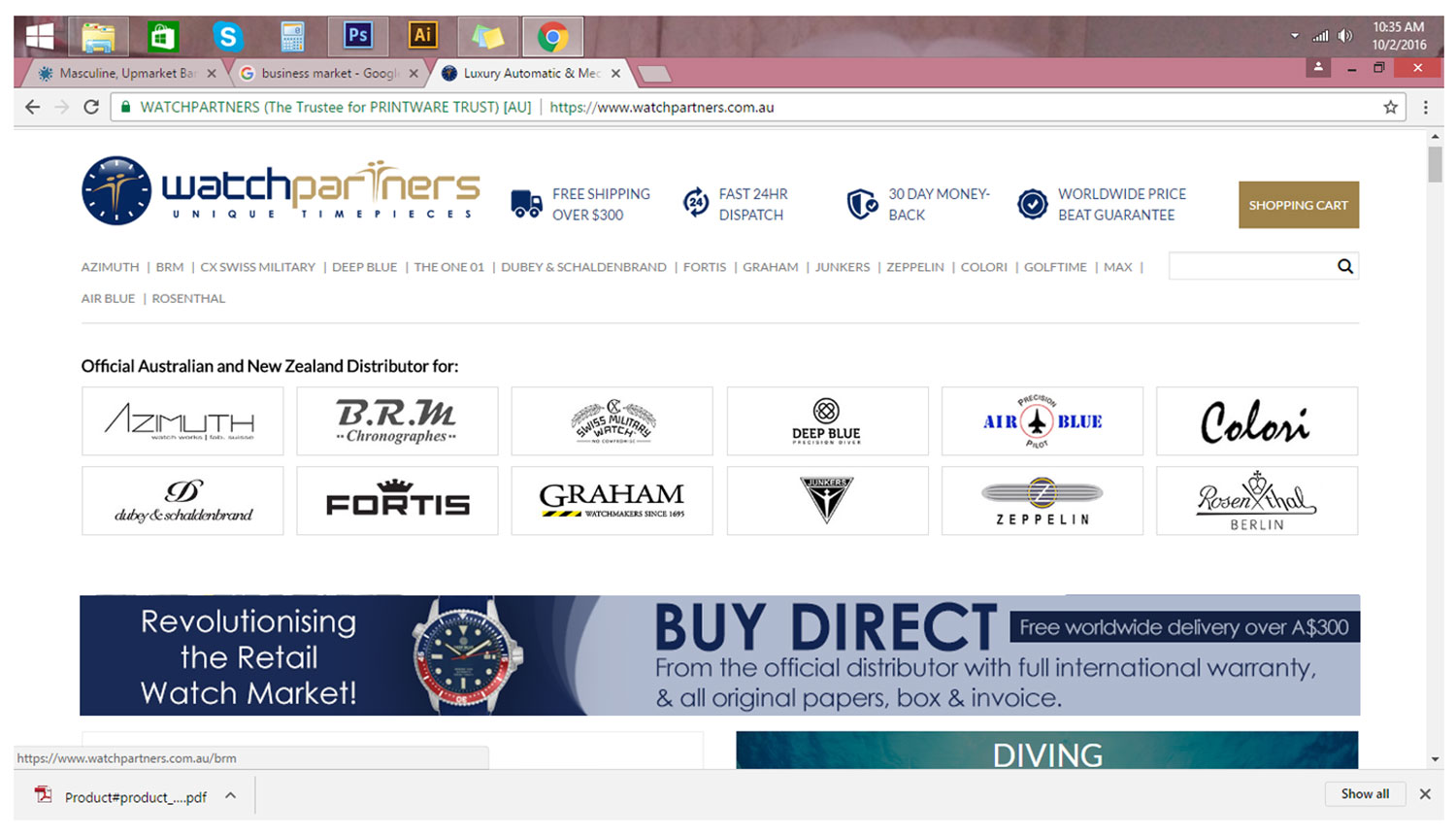This screenshot has width=1456, height=836.
Task: Switch to Illustrator on the taskbar
Action: (x=422, y=36)
